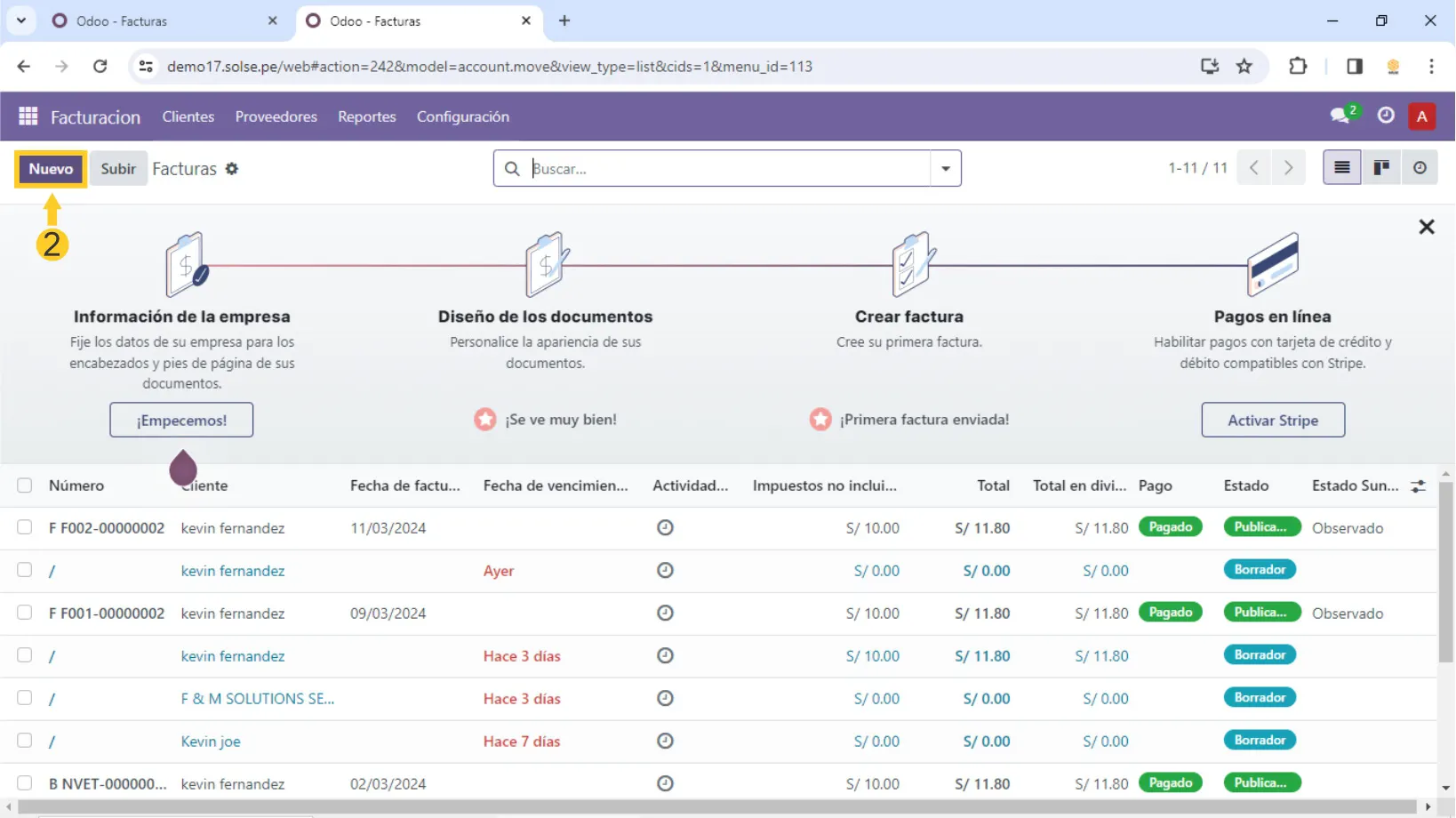This screenshot has width=1456, height=818.
Task: Open the Clientes menu
Action: (x=188, y=116)
